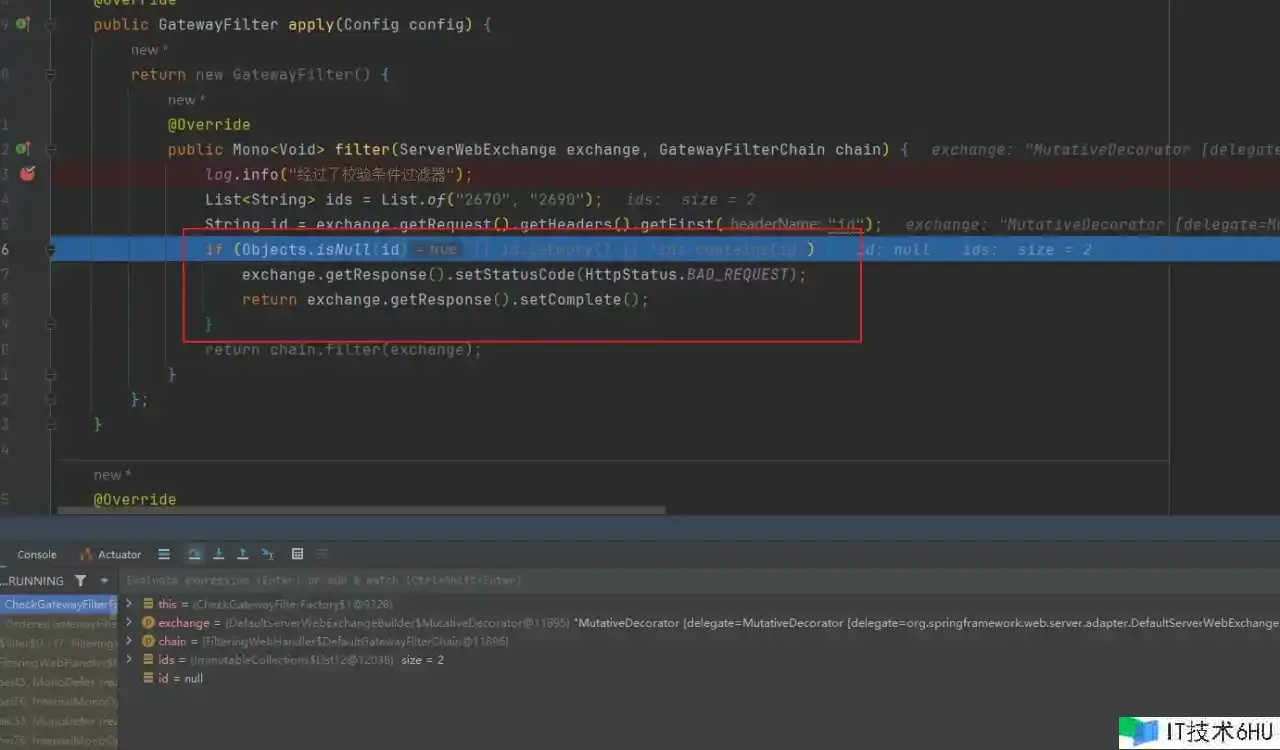1280x750 pixels.
Task: Select the CheckGatewayFilterFactory stack frame
Action: coord(56,605)
